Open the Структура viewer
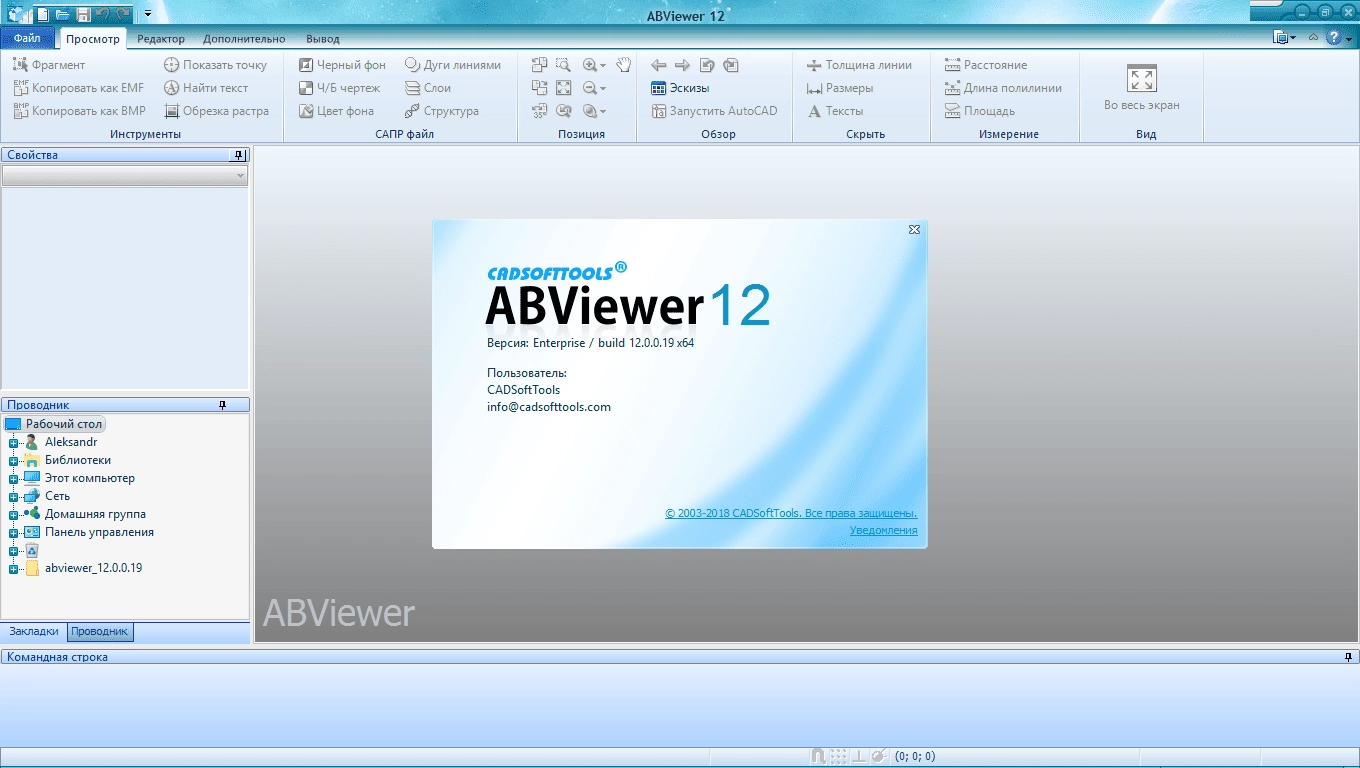The image size is (1360, 768). [x=442, y=111]
